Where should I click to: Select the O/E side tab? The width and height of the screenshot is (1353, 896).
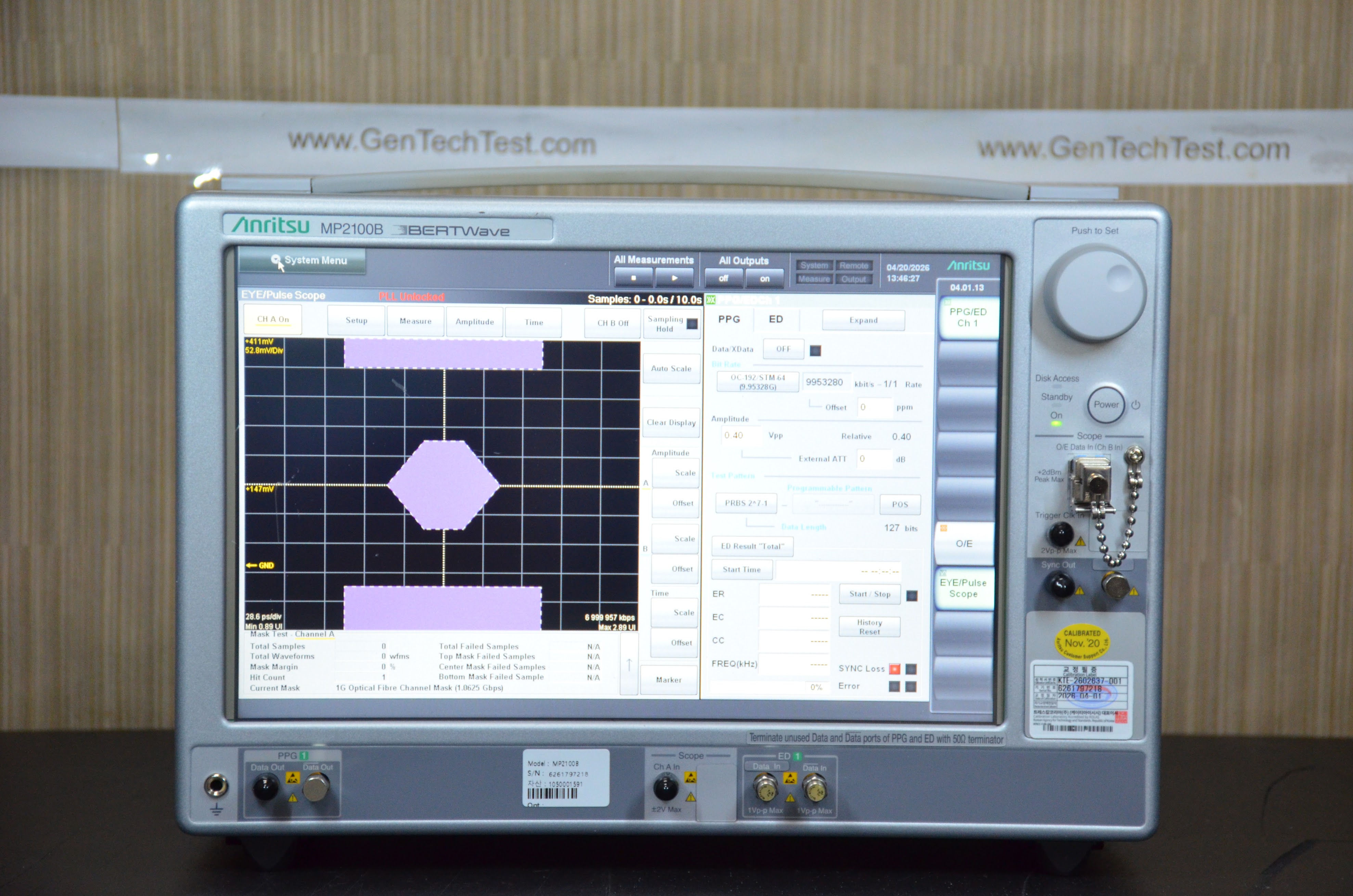965,543
